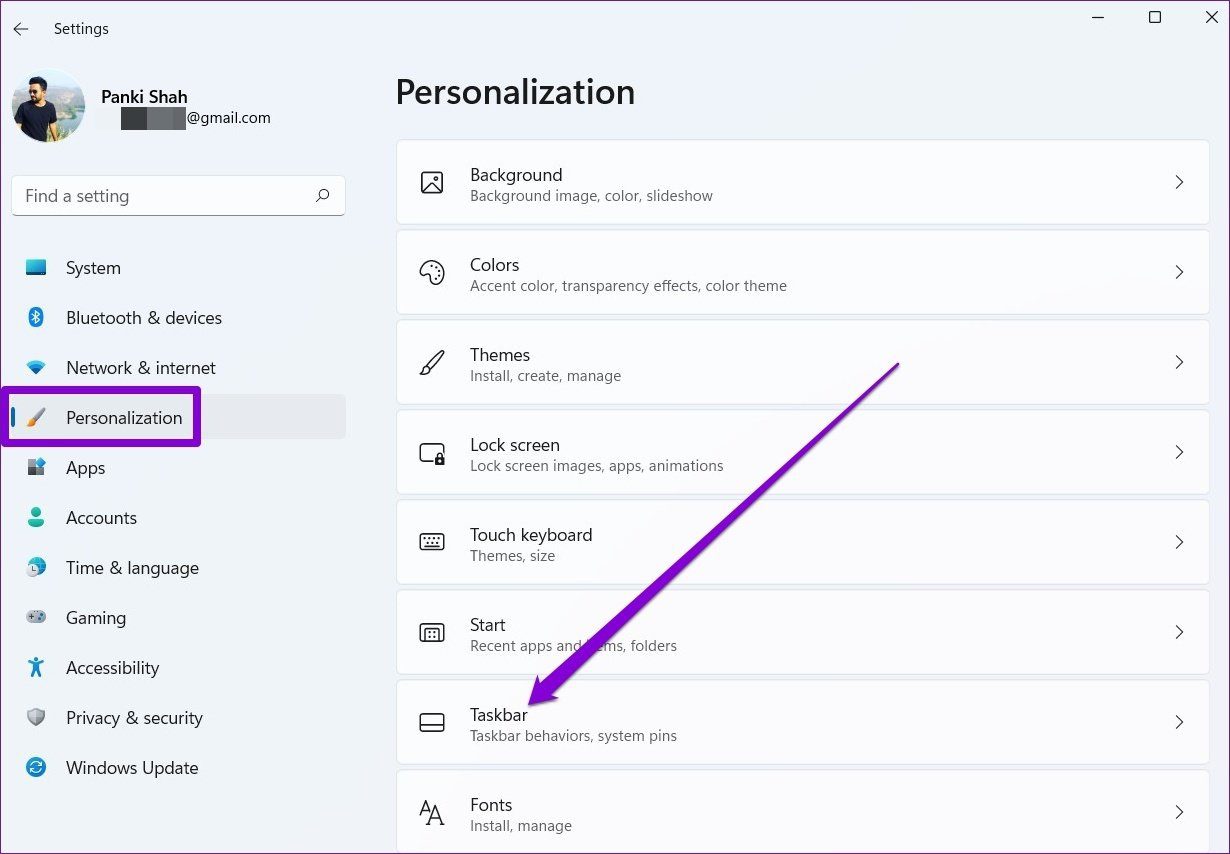
Task: Click the back arrow in the Settings header
Action: [x=21, y=29]
